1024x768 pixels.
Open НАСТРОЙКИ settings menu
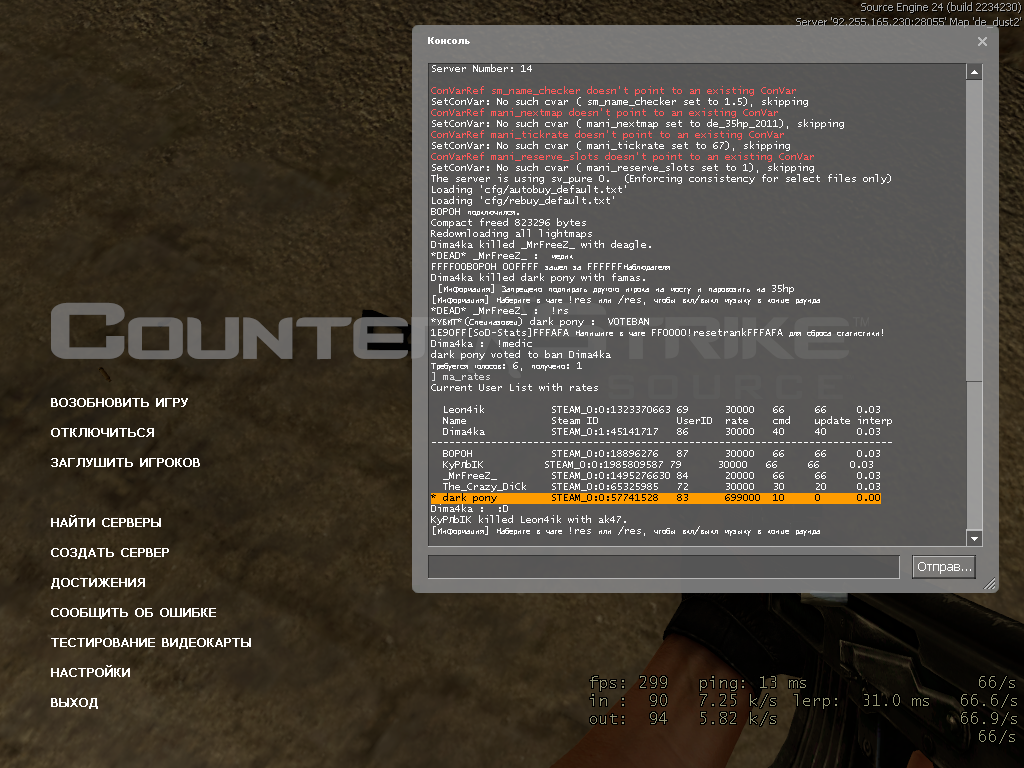(90, 673)
